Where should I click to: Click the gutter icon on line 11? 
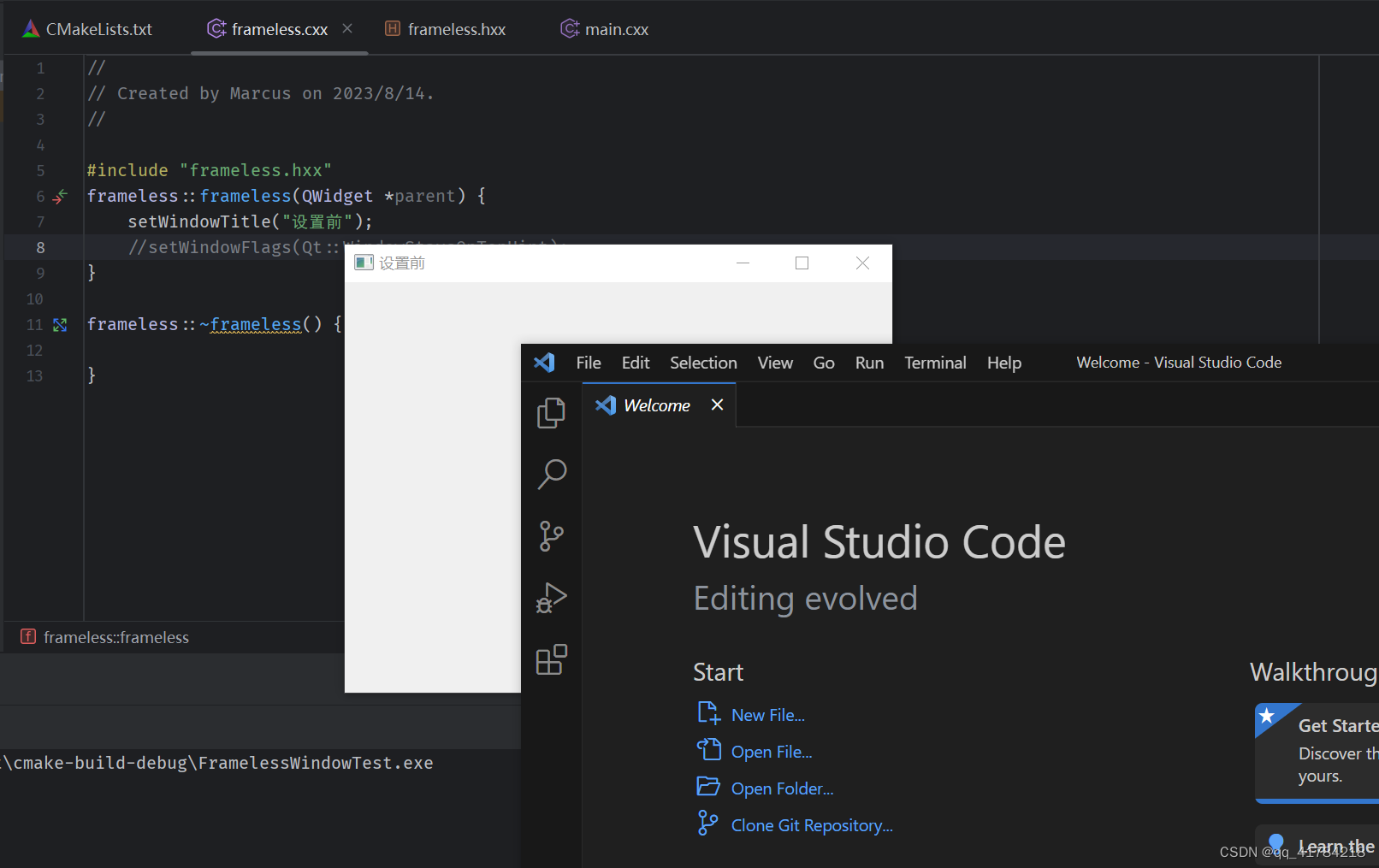pyautogui.click(x=60, y=325)
